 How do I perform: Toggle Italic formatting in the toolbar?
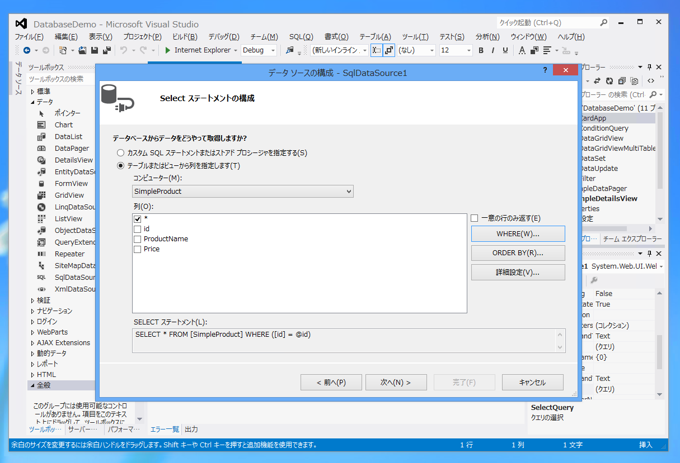click(493, 50)
